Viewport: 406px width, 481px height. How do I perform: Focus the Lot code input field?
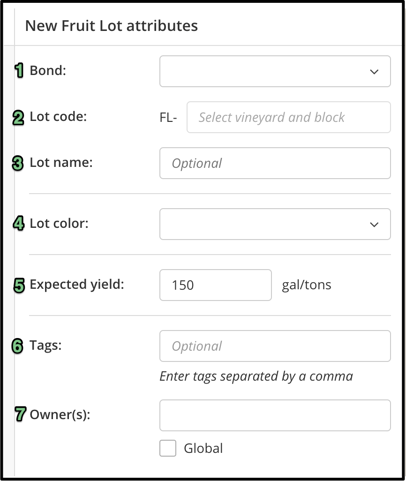[289, 117]
